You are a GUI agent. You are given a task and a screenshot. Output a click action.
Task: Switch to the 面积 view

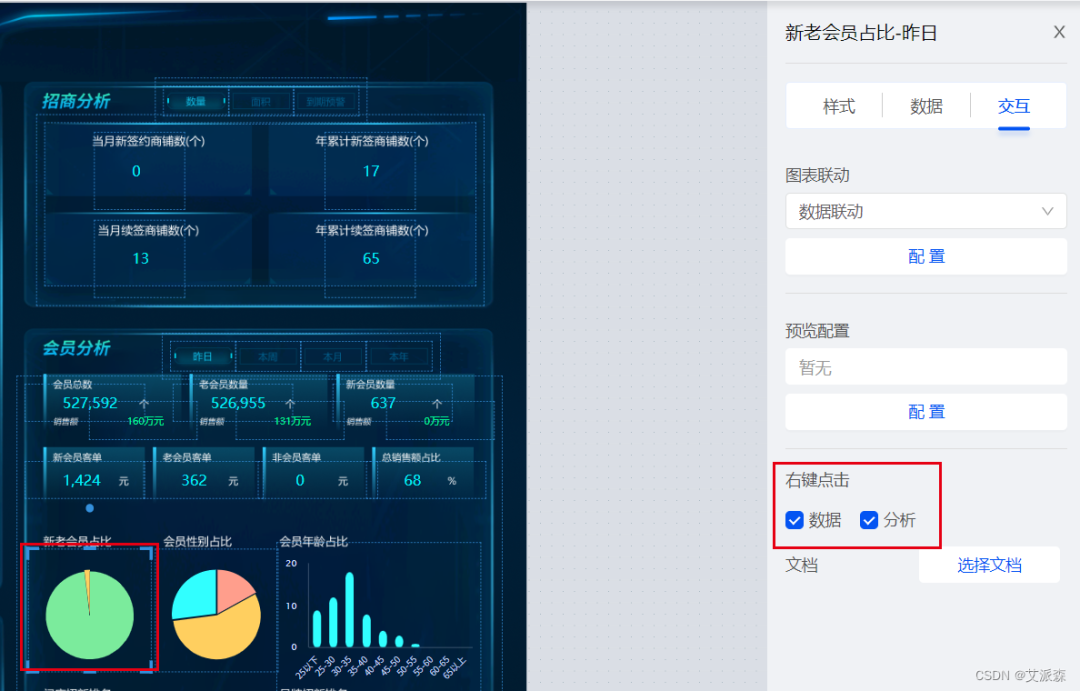[261, 100]
